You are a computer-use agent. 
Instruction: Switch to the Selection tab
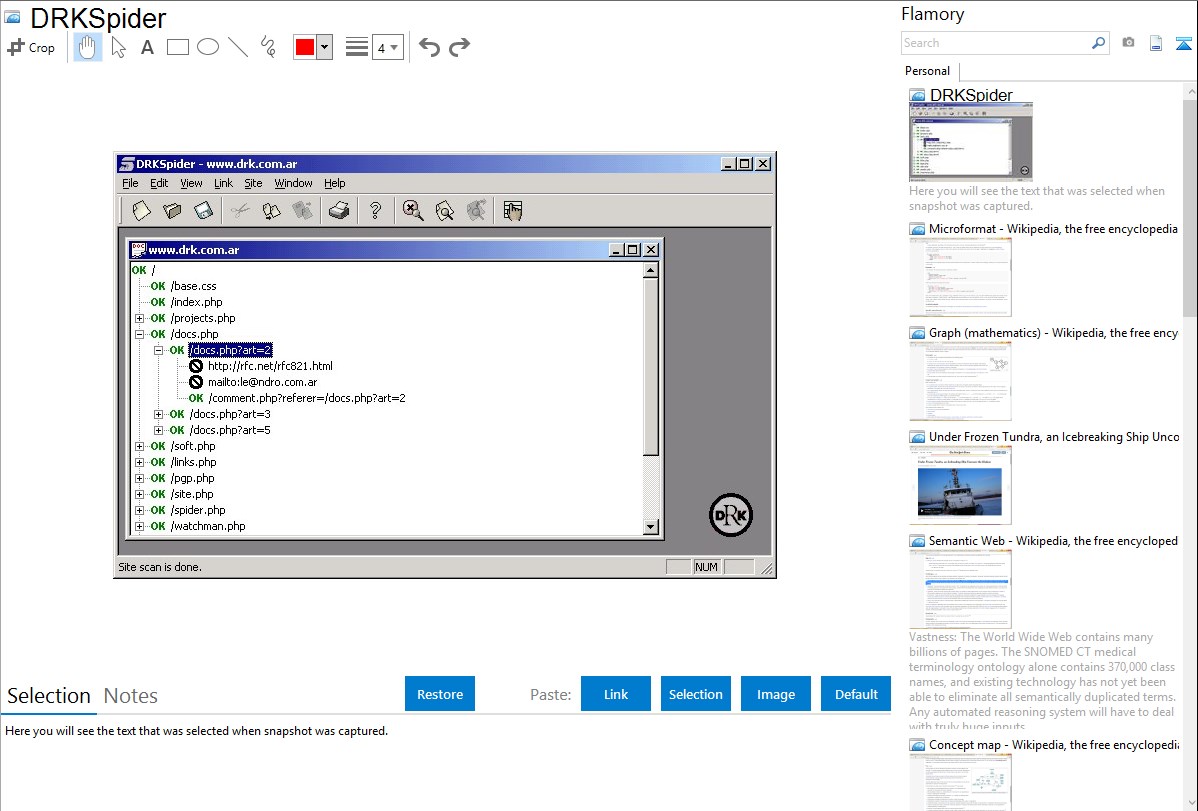tap(49, 696)
